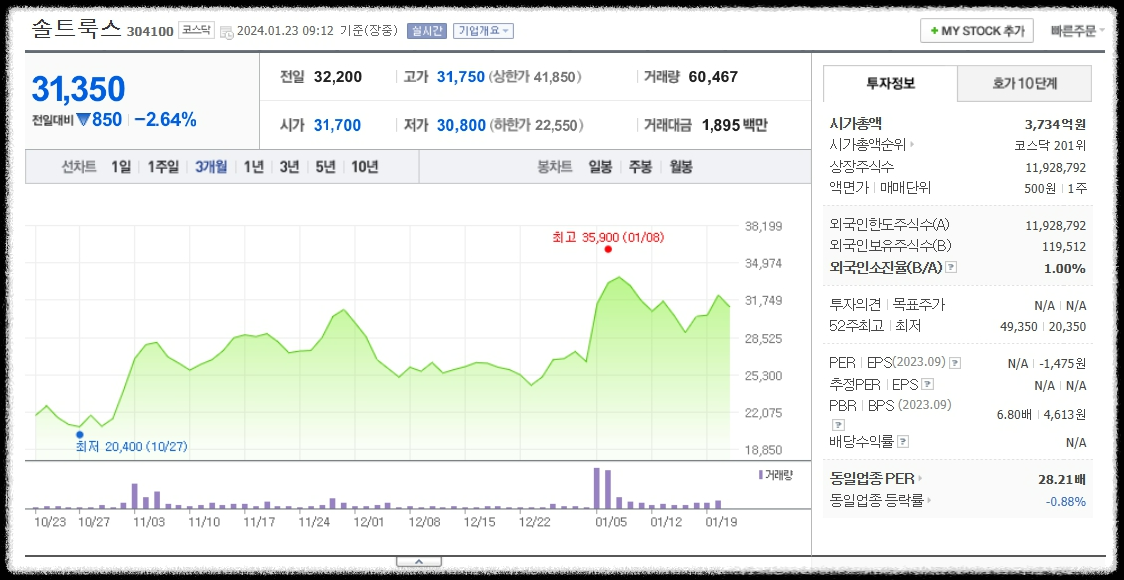This screenshot has width=1124, height=580.
Task: Click the 6.80배 | 4,613원 value
Action: click(1041, 414)
